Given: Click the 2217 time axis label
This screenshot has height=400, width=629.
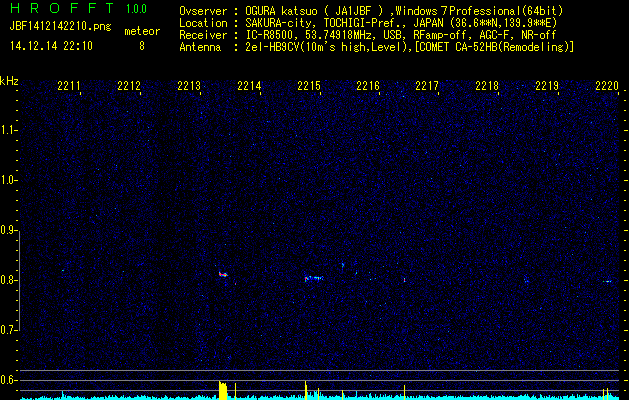Looking at the screenshot, I should pos(427,86).
